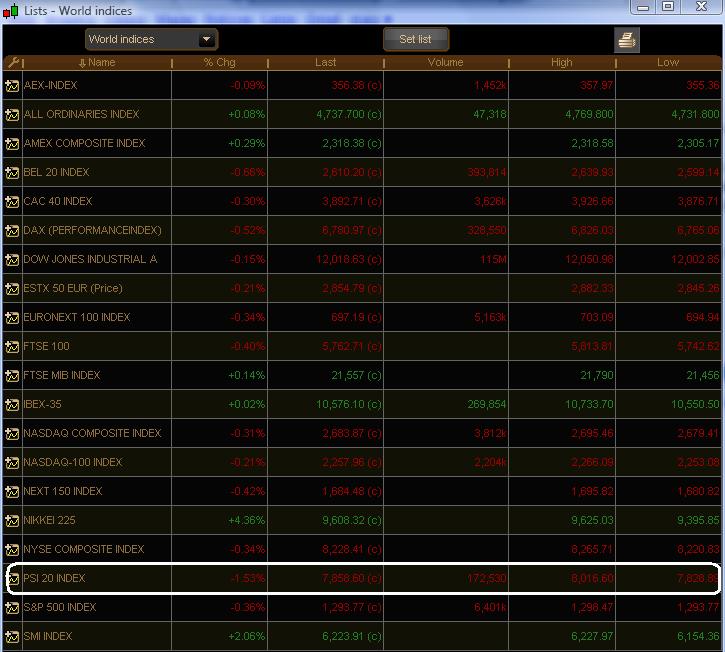Select FTSE MIB INDEX name

click(62, 375)
